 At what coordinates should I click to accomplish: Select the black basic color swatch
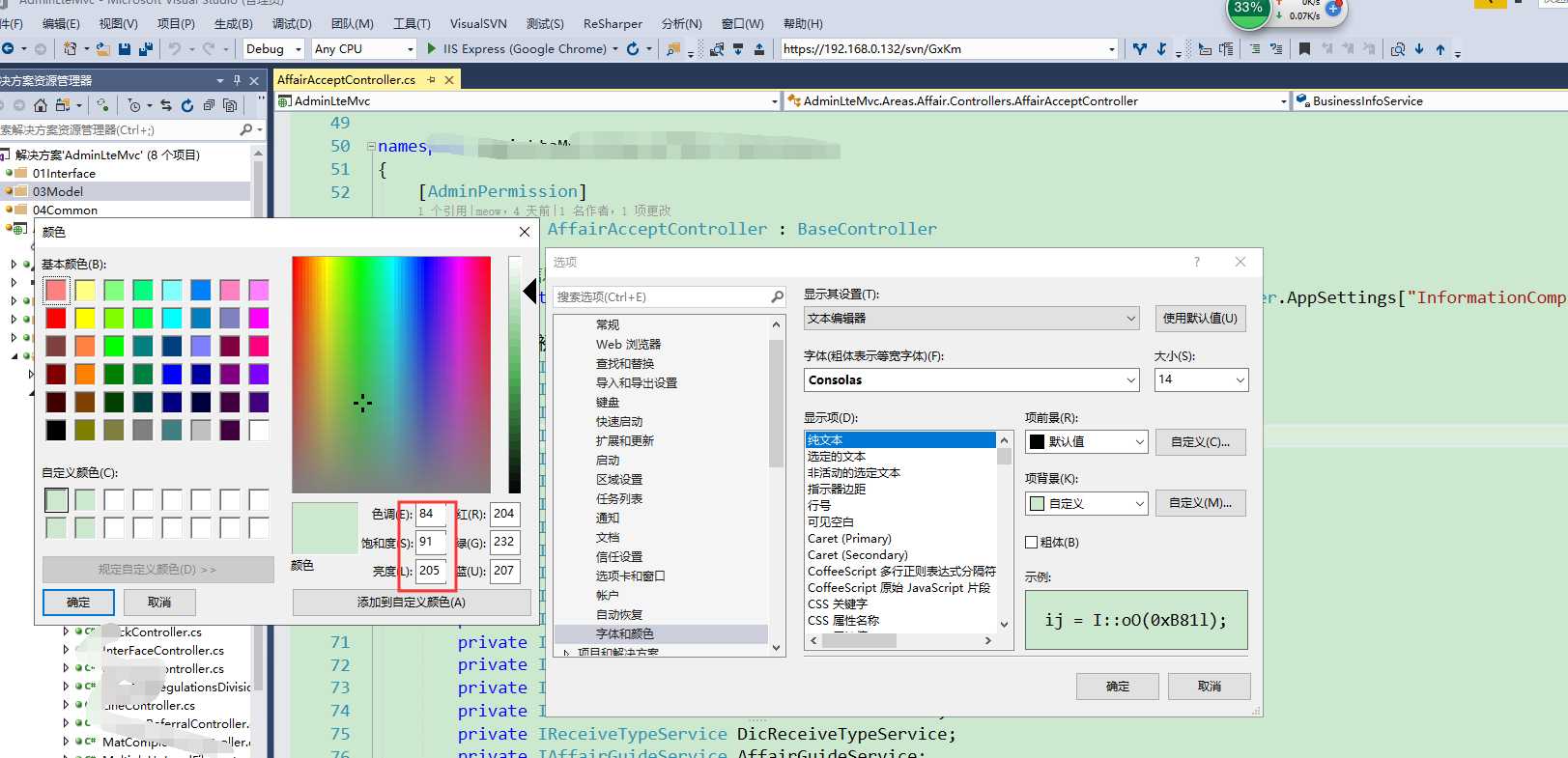[x=56, y=430]
